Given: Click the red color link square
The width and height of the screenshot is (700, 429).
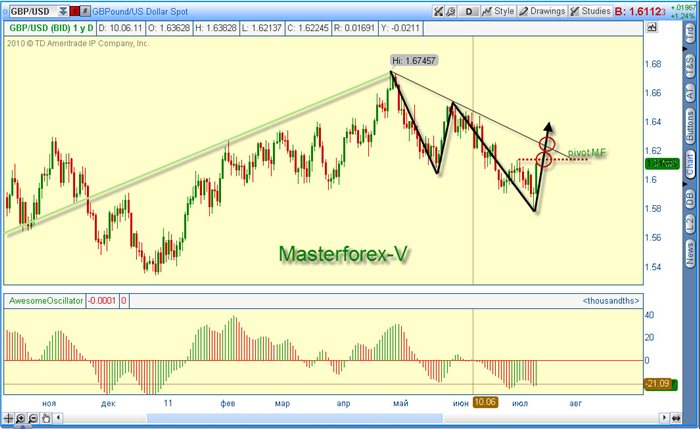Looking at the screenshot, I should [75, 11].
